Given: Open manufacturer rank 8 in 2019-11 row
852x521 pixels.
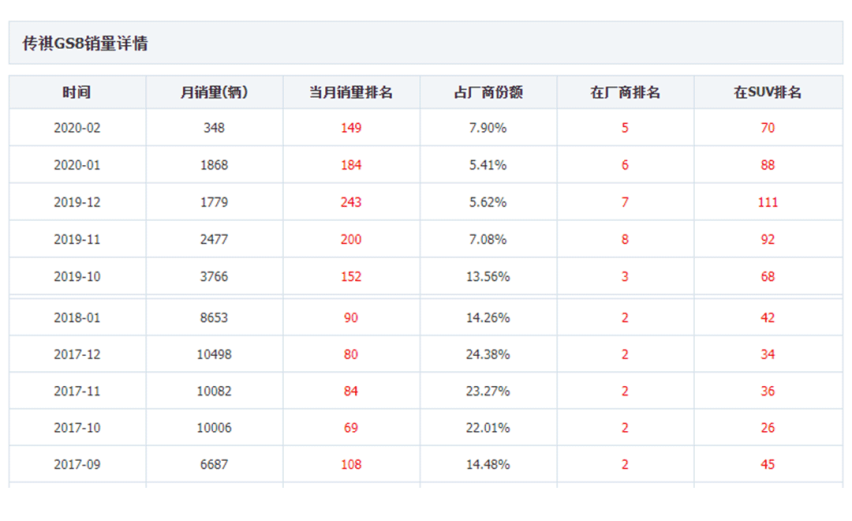Looking at the screenshot, I should [x=625, y=240].
